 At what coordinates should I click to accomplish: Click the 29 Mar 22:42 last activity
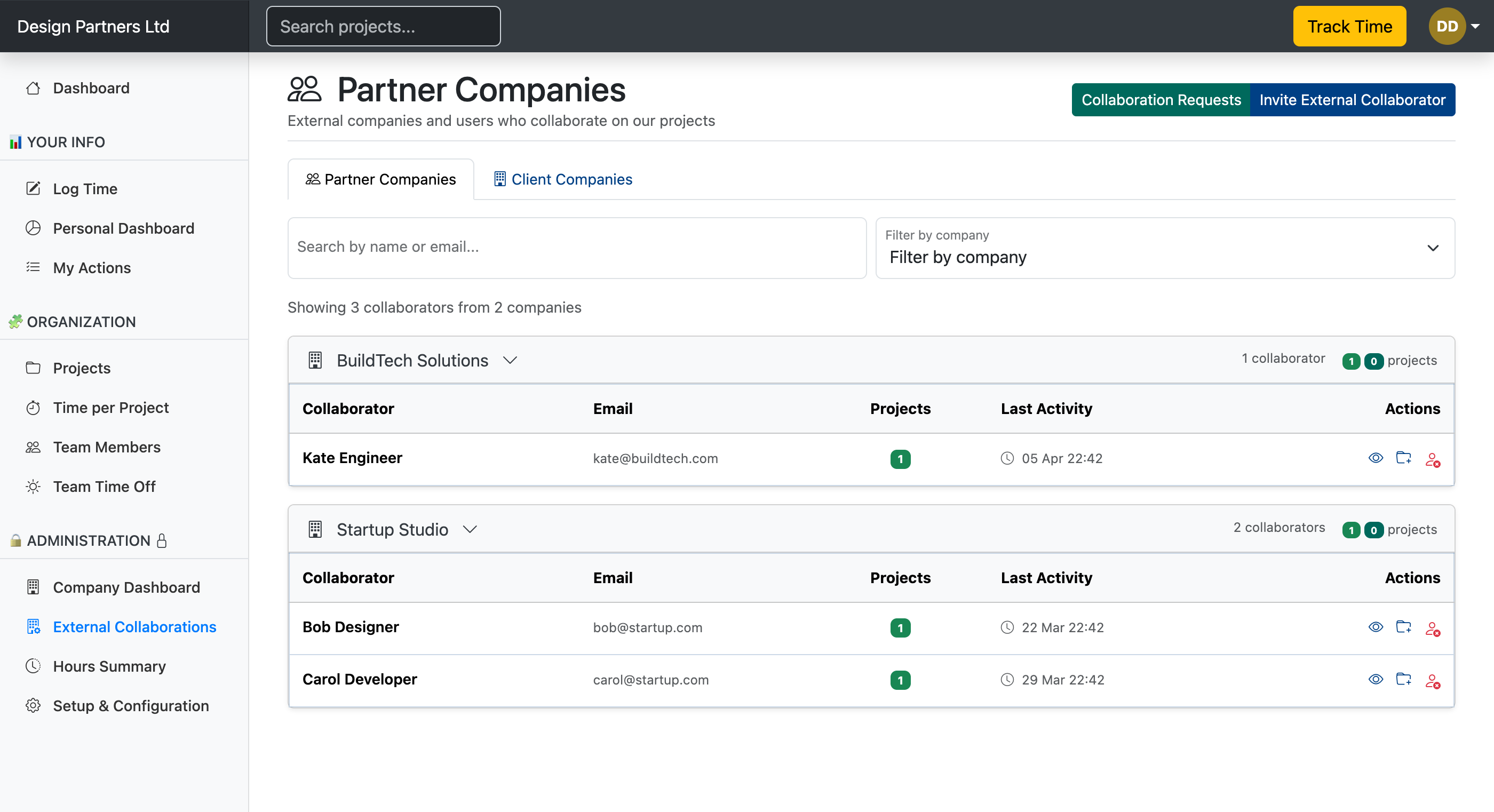[x=1062, y=679]
